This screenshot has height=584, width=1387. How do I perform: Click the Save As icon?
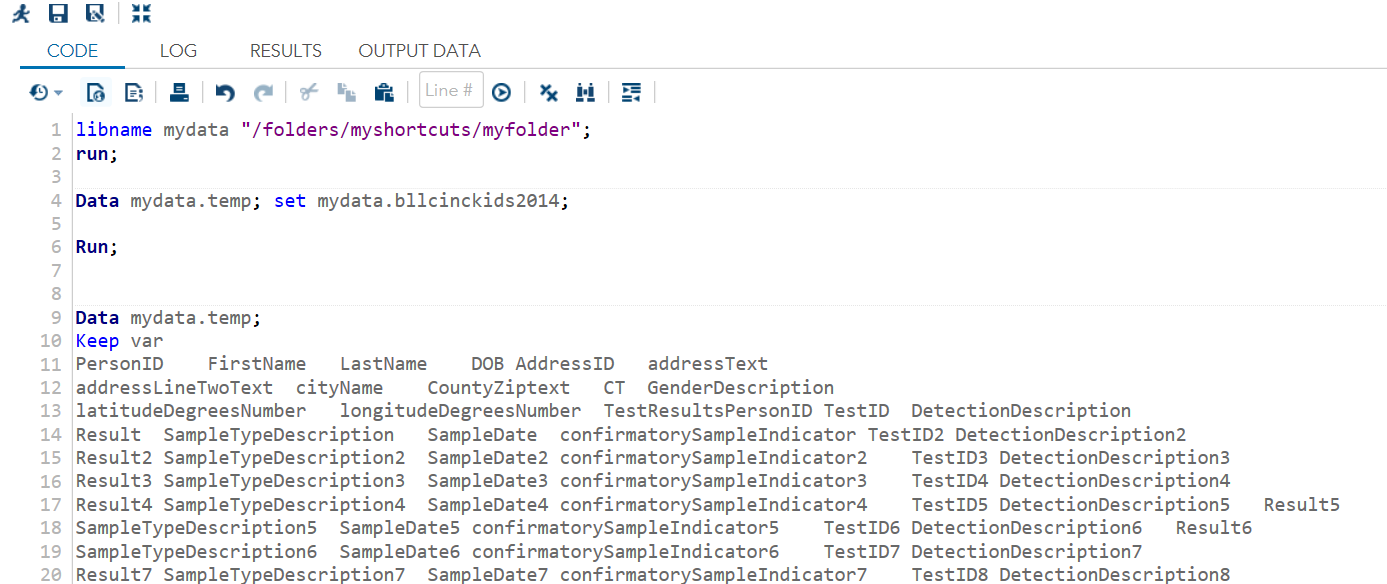pyautogui.click(x=95, y=13)
